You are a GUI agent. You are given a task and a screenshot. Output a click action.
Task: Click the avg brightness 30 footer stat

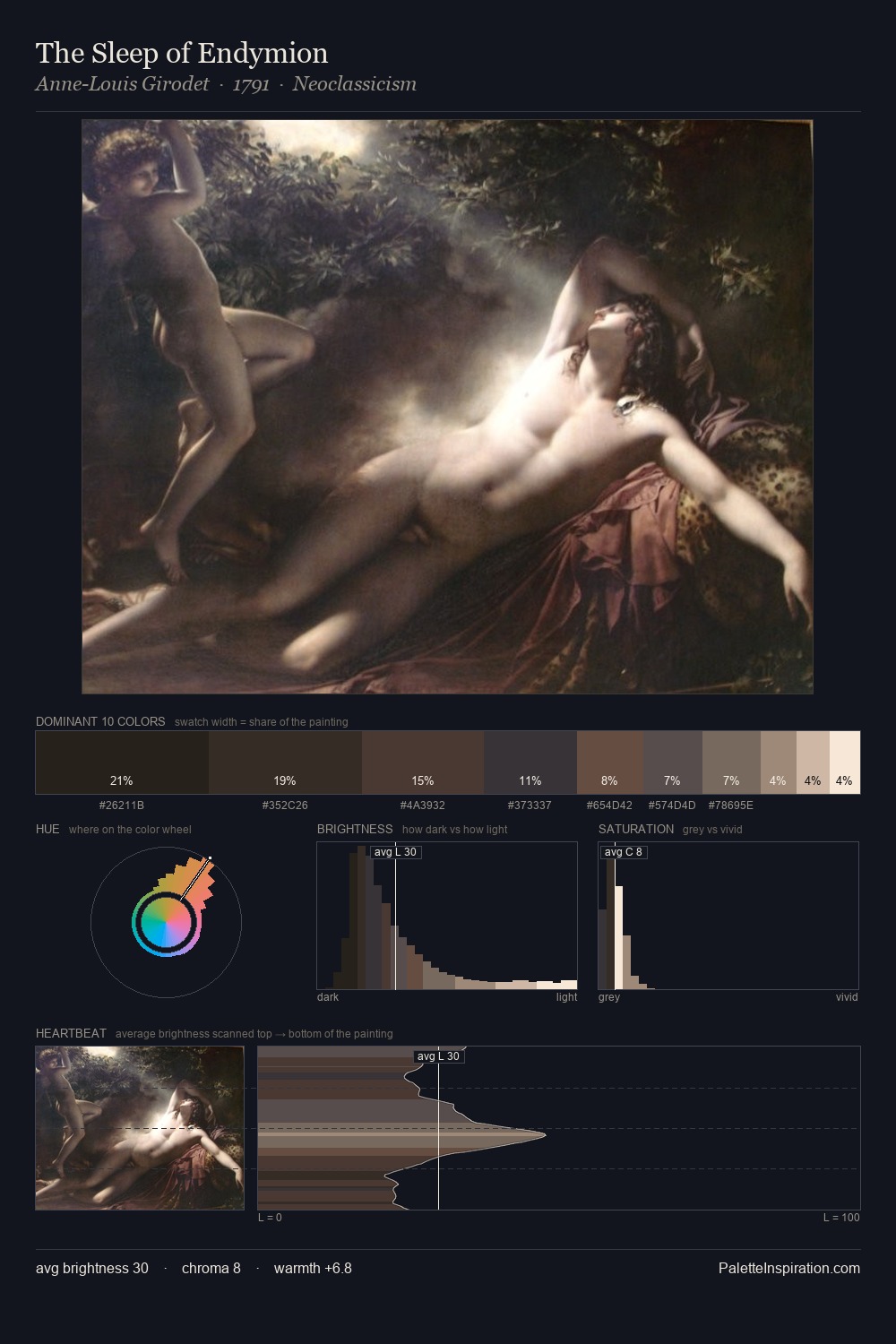pyautogui.click(x=92, y=1269)
